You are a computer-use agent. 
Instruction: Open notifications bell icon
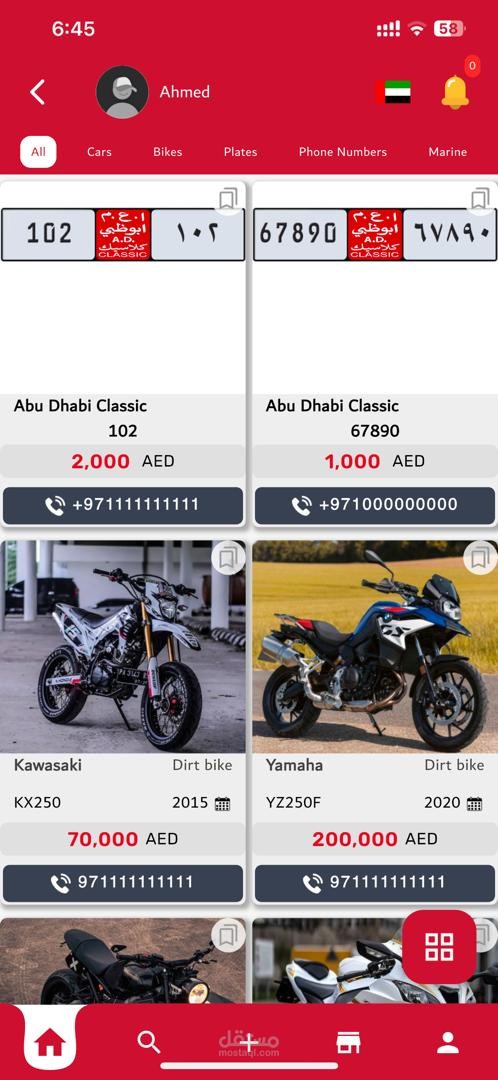pos(455,92)
